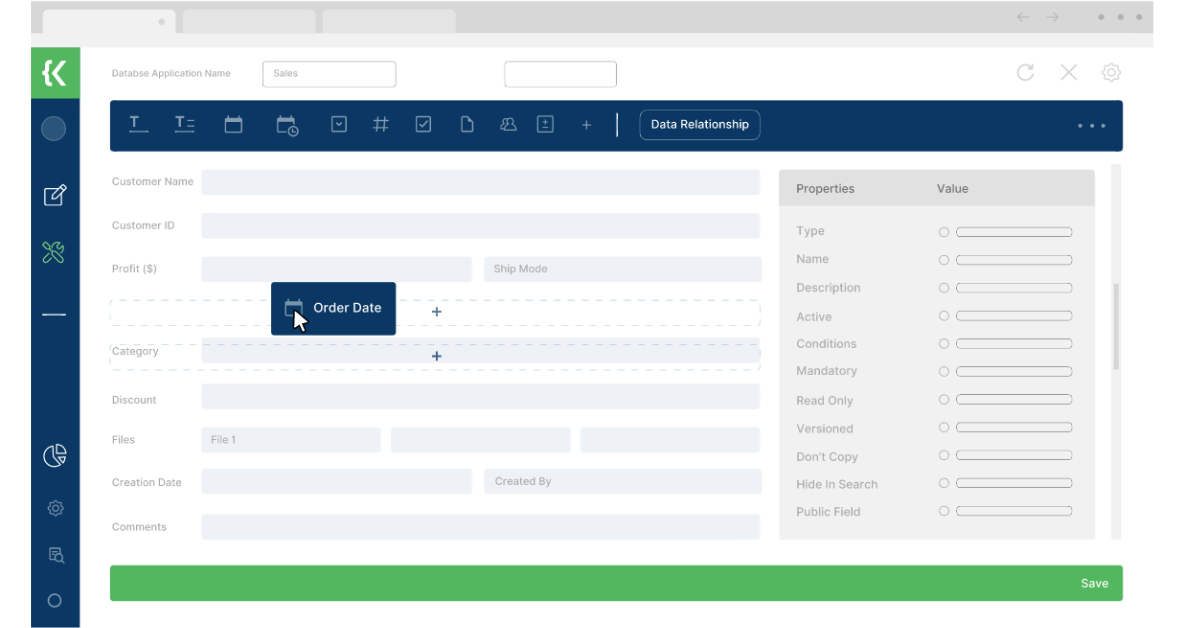
Task: Open the dropdown field tool
Action: coord(339,124)
